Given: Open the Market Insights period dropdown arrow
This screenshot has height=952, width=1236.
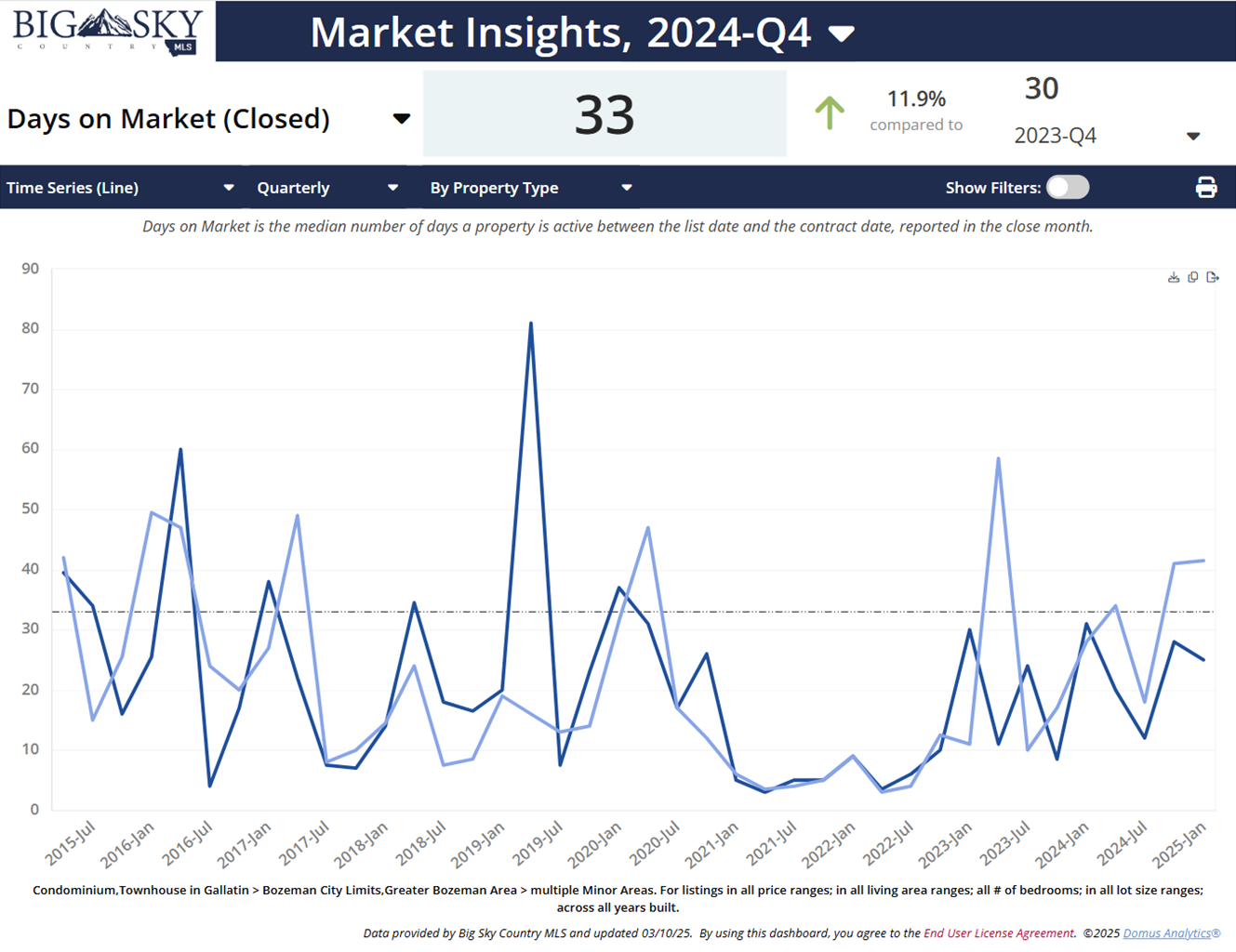Looking at the screenshot, I should [x=841, y=34].
